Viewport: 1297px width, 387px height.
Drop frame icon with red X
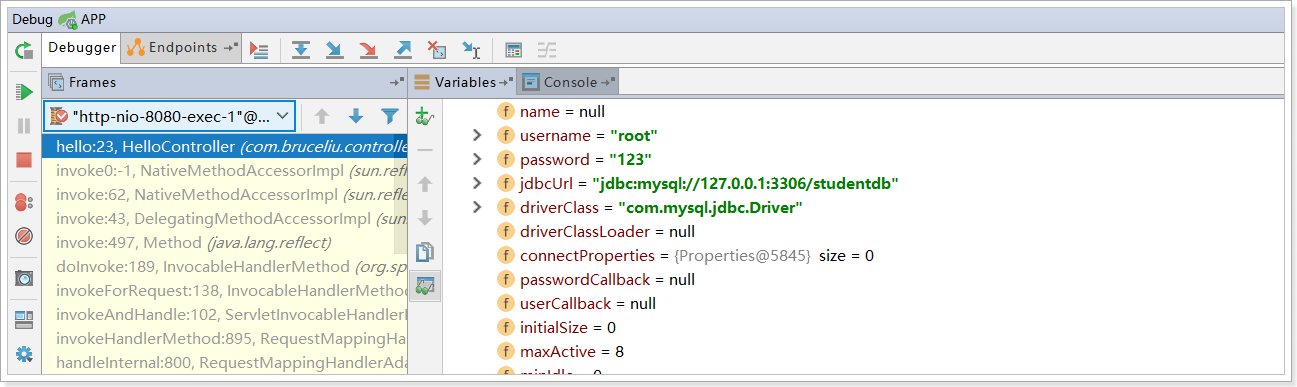[x=436, y=49]
